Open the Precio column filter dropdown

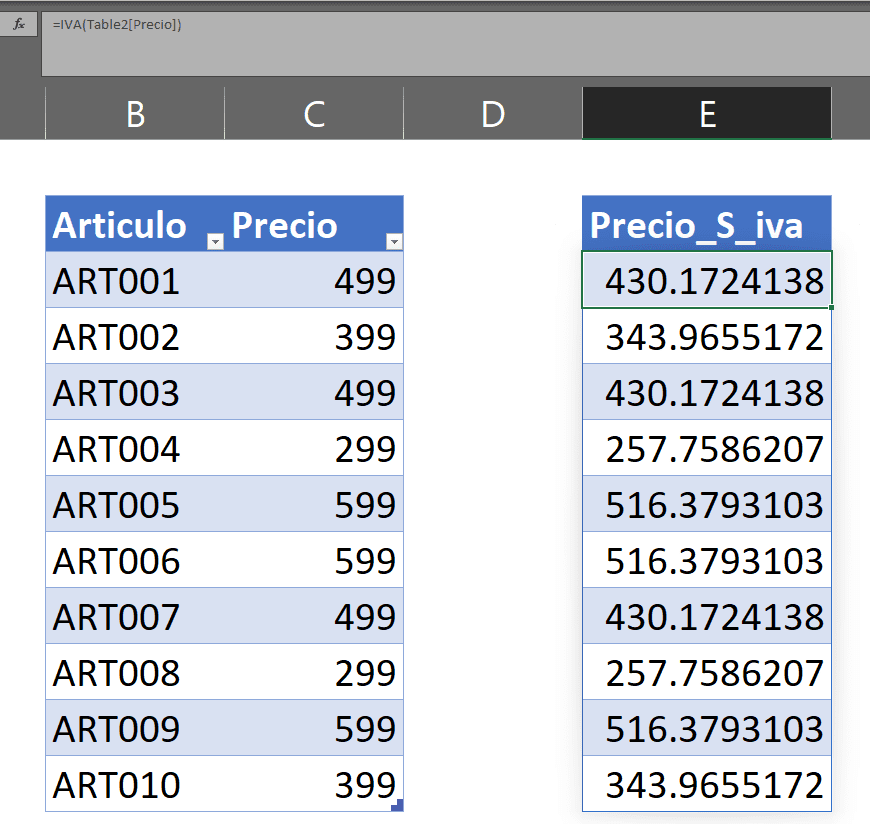(394, 241)
